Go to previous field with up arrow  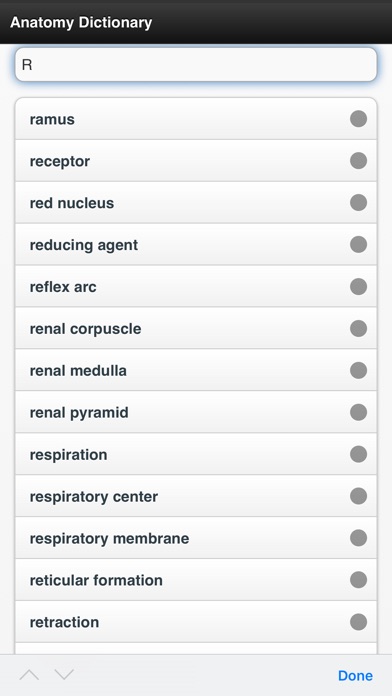(29, 675)
